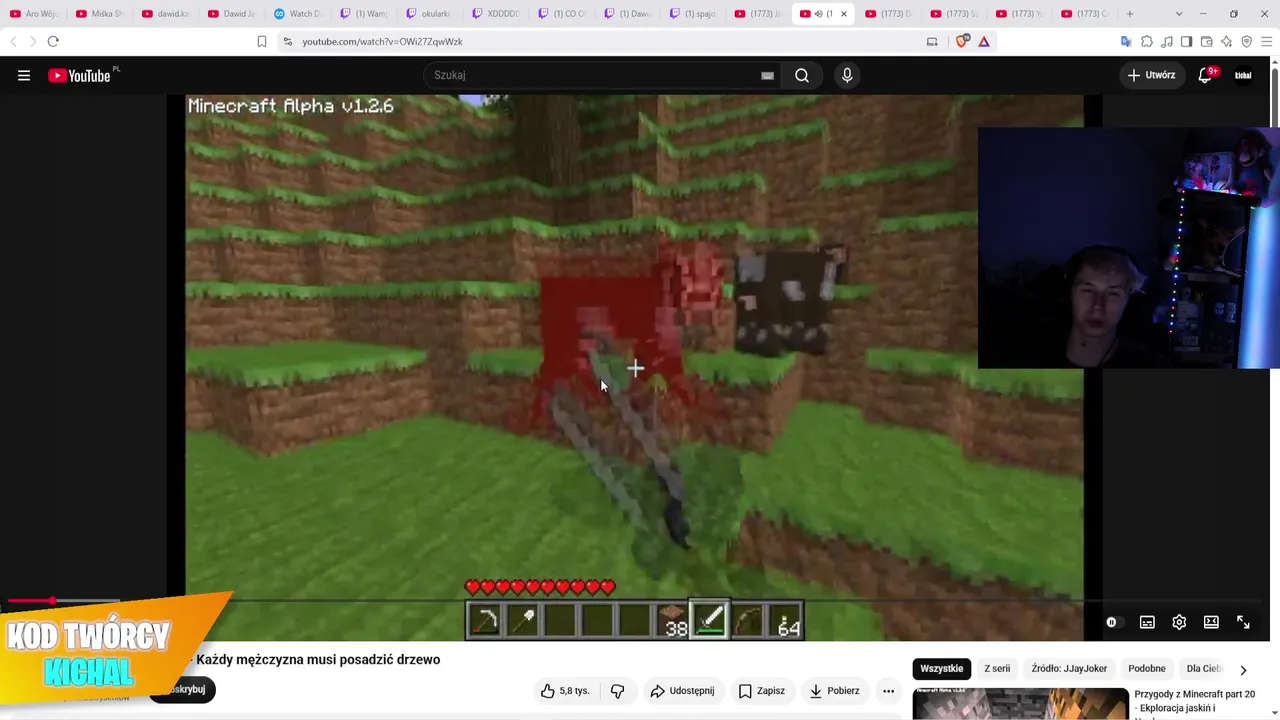Show the browser sidebar panel
1280x720 pixels.
1186,41
